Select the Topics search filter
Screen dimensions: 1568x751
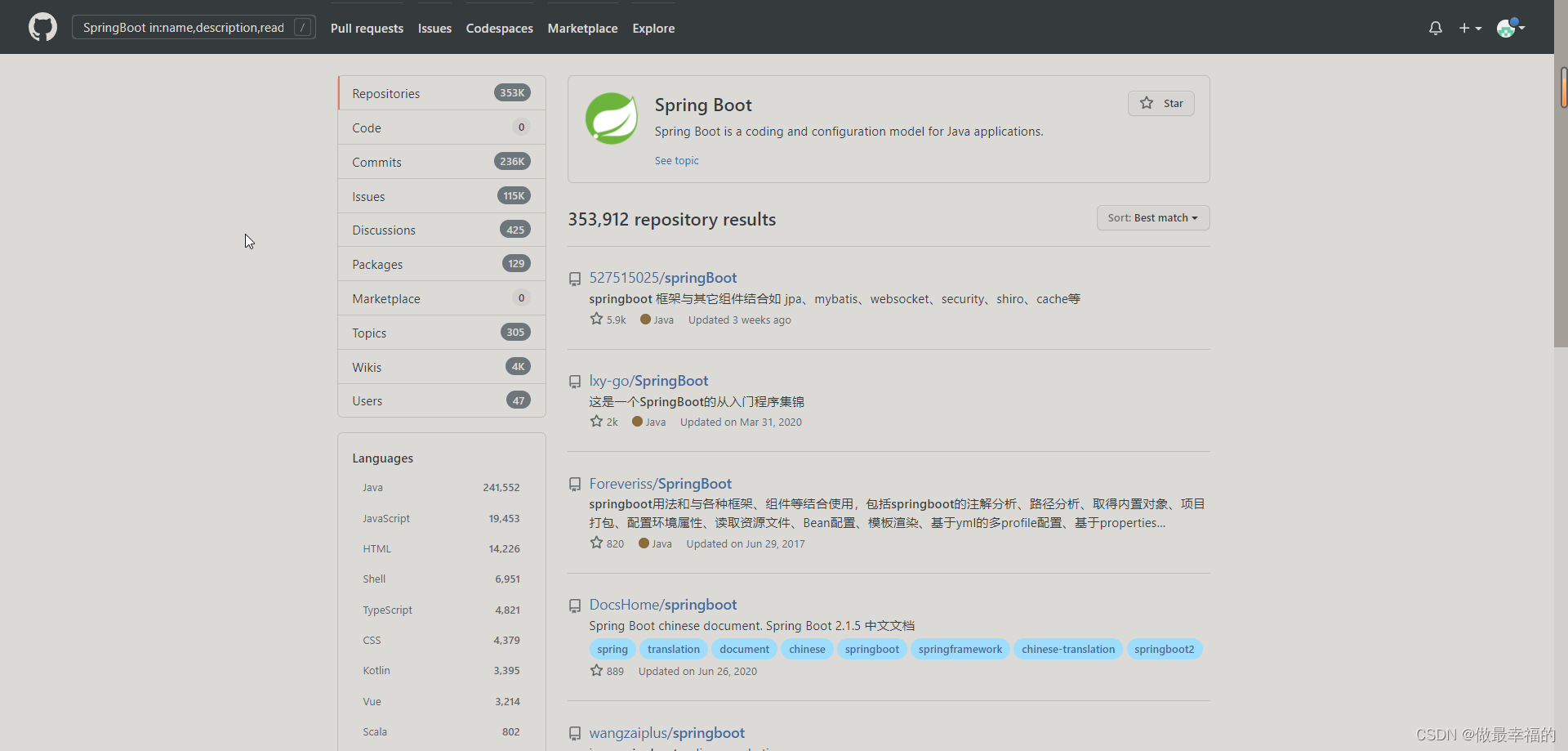click(x=442, y=333)
